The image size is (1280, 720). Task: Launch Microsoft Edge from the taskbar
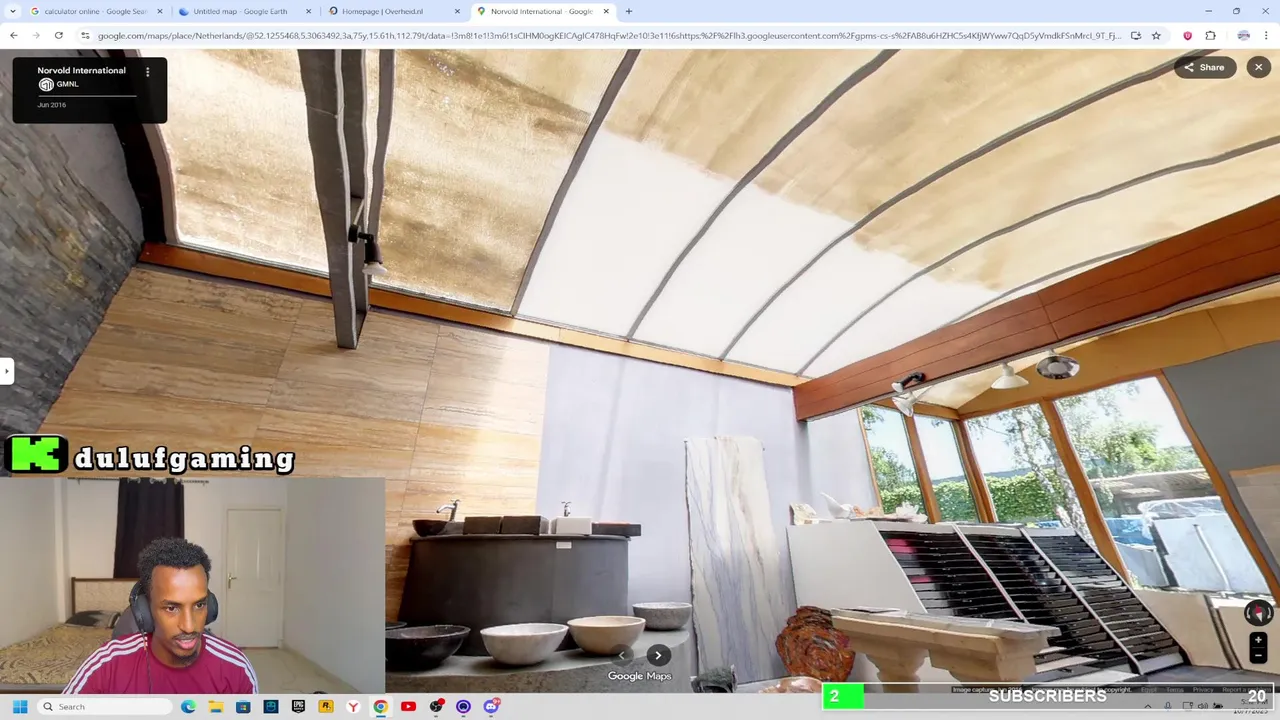point(188,706)
